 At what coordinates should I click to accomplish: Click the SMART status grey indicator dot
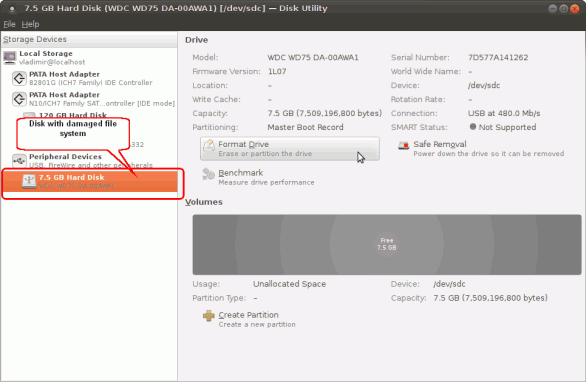click(473, 127)
